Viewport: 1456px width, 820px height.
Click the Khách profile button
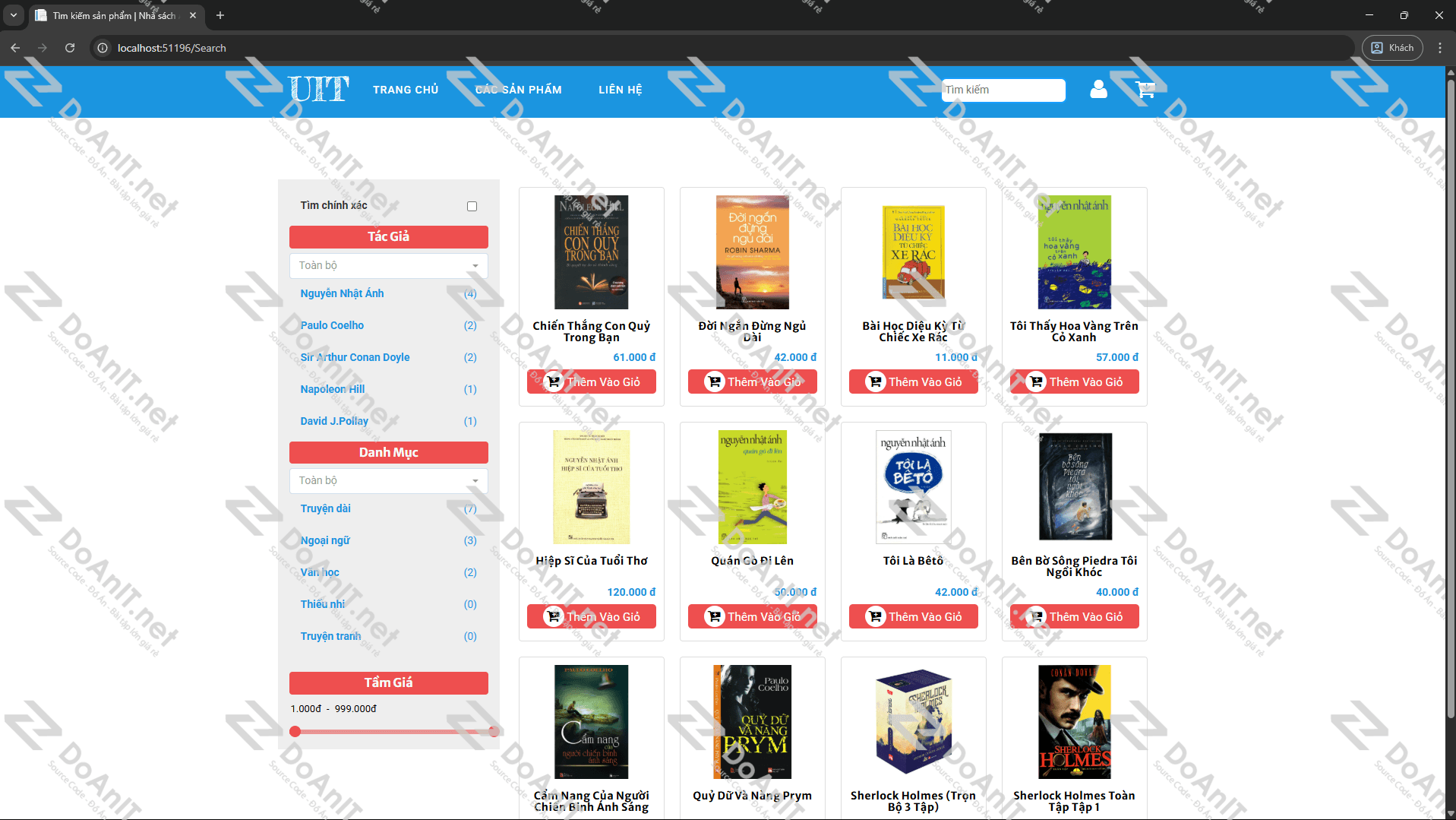tap(1392, 48)
